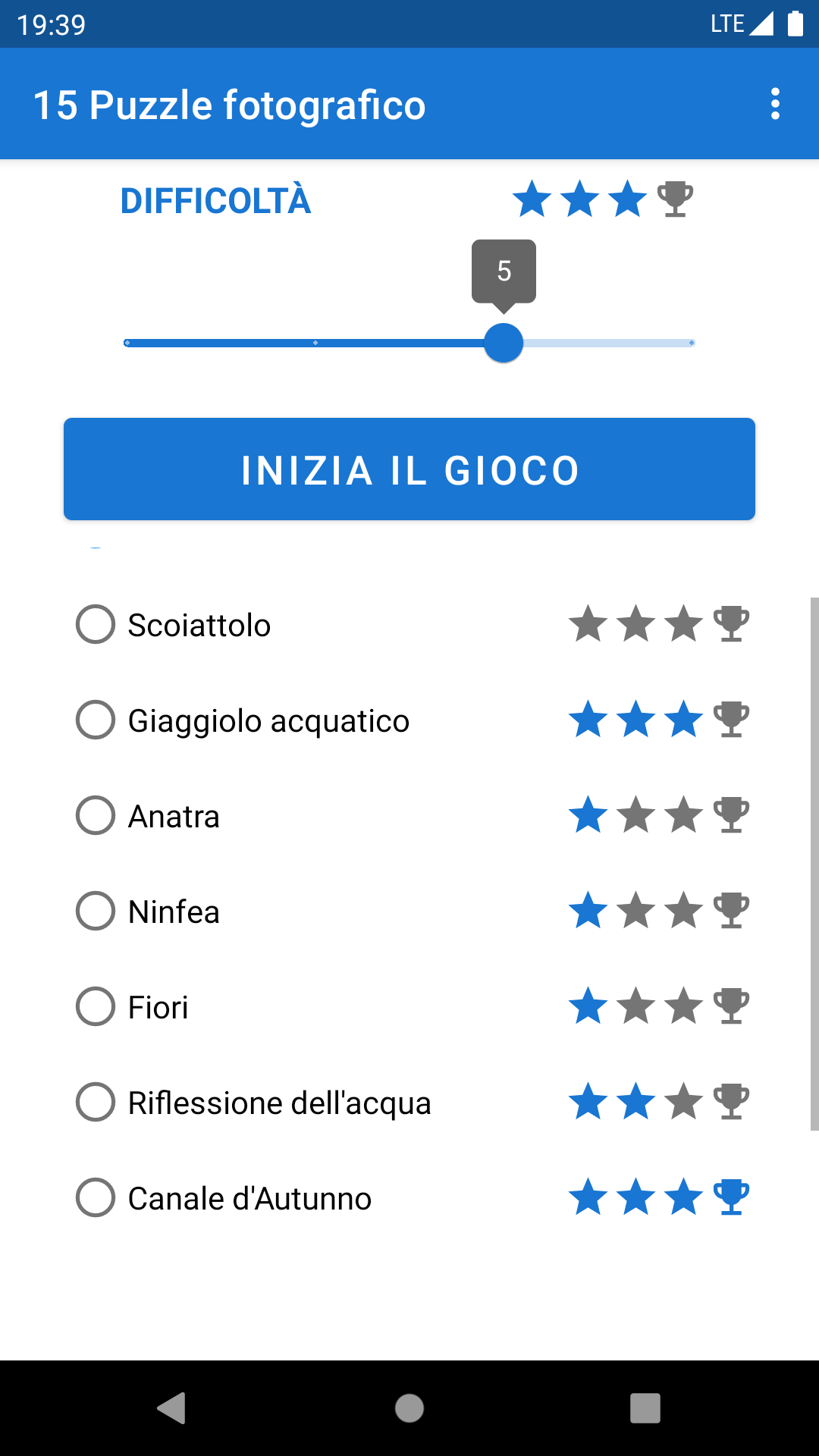Click the Difficoltà heading label
Screen dimensions: 819x1456
point(216,200)
